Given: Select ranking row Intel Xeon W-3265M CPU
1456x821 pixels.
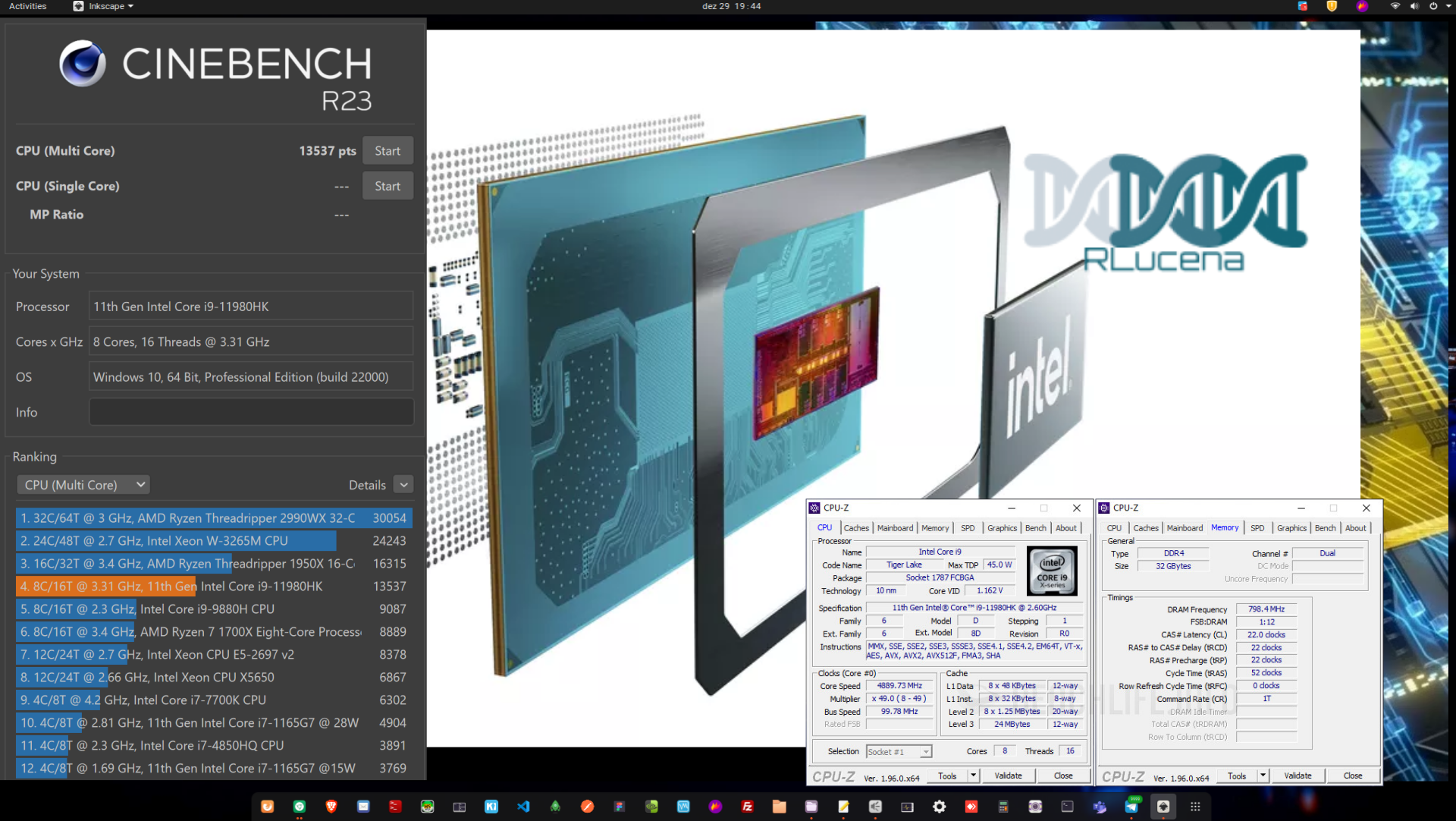Looking at the screenshot, I should [x=214, y=541].
